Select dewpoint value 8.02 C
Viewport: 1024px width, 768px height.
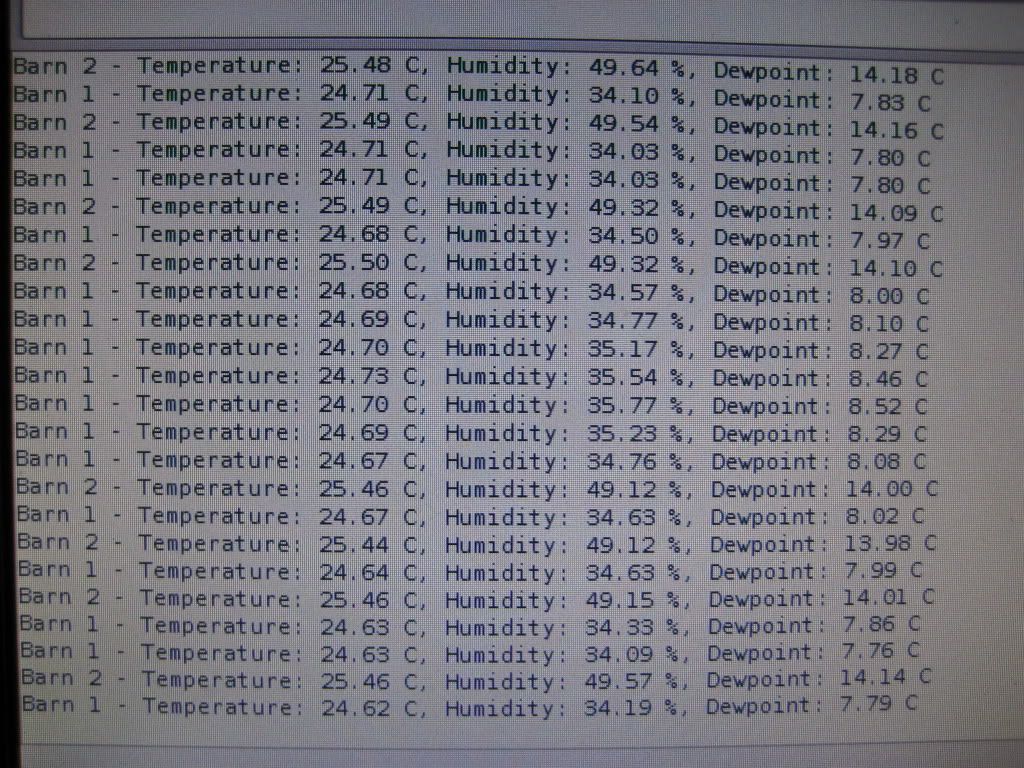pyautogui.click(x=885, y=517)
